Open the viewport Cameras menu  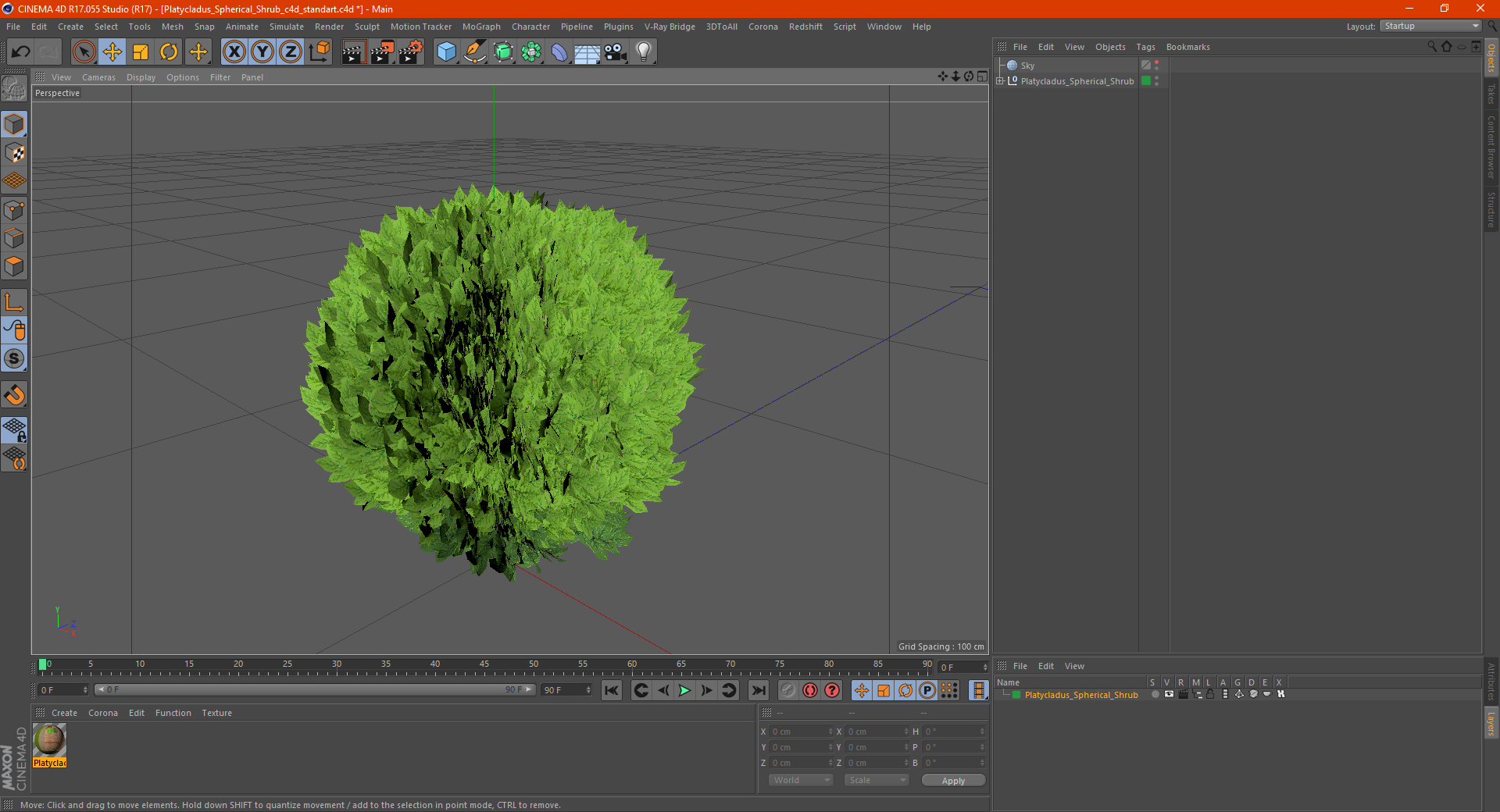pyautogui.click(x=98, y=77)
